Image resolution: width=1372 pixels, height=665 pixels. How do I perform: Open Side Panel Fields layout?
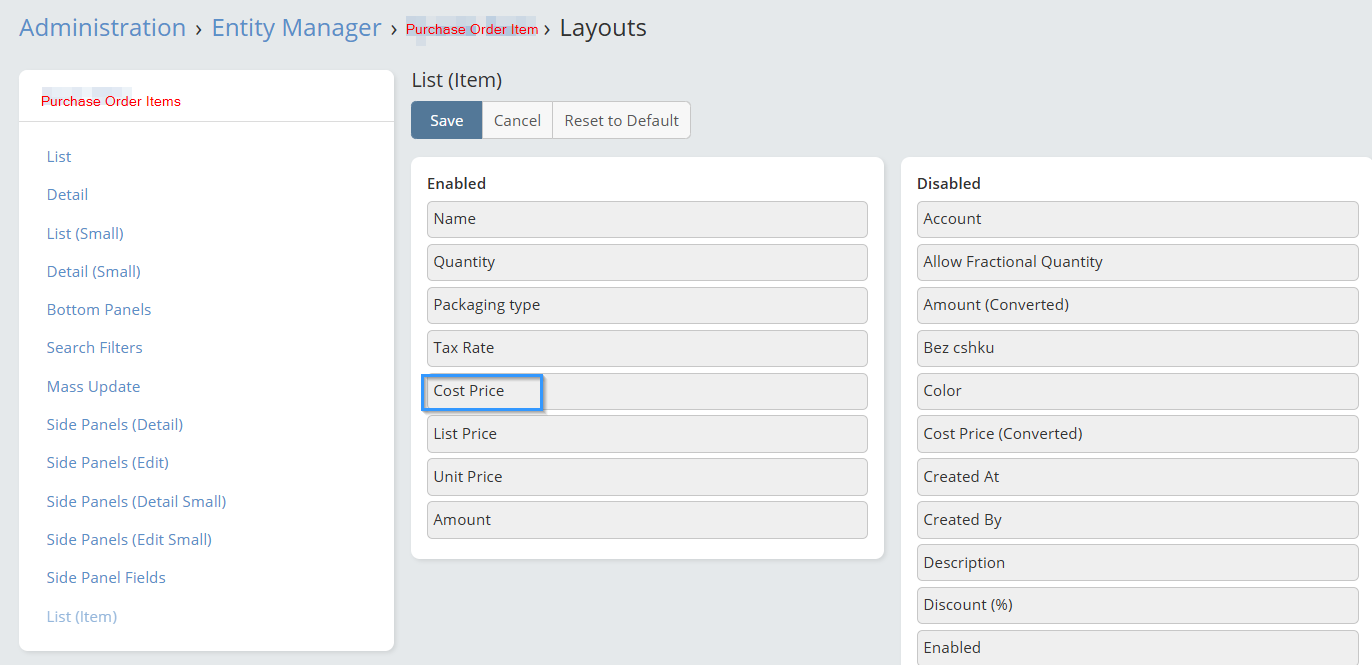click(106, 577)
